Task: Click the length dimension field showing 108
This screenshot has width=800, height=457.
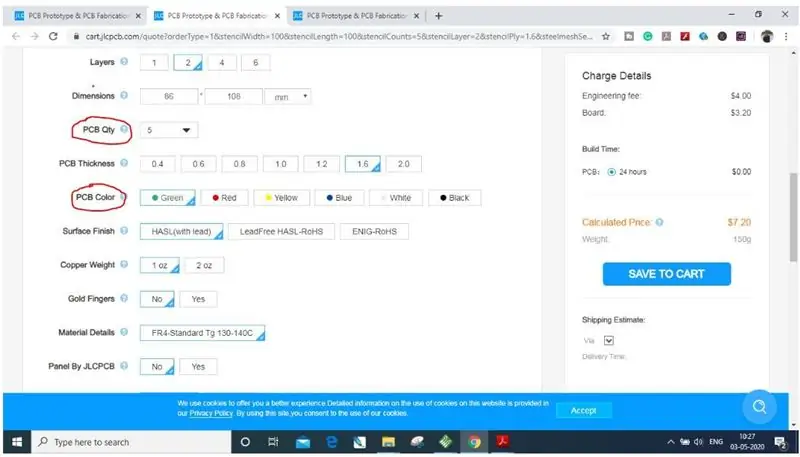Action: [x=234, y=96]
